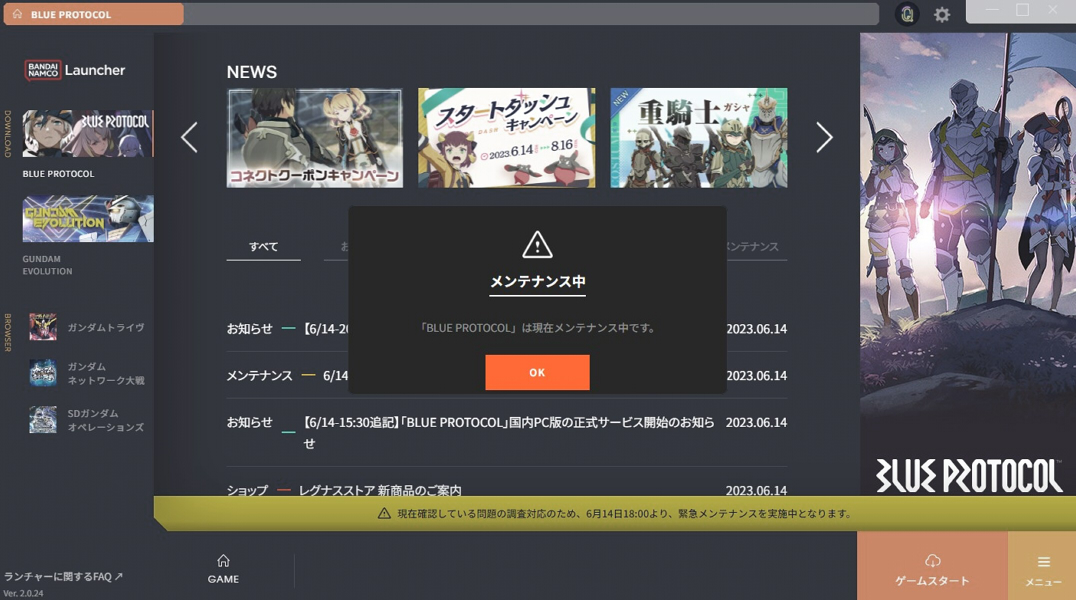Click the BLUE PROTOCOL key art on right
This screenshot has width=1076, height=600.
coord(968,264)
